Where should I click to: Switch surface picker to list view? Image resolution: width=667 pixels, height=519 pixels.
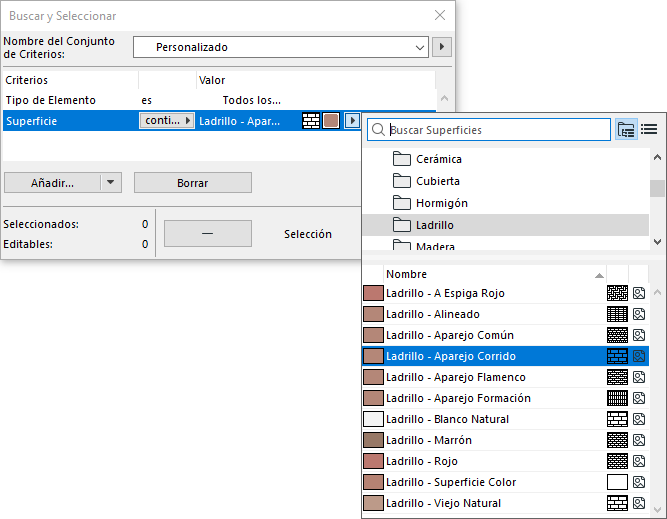click(649, 129)
